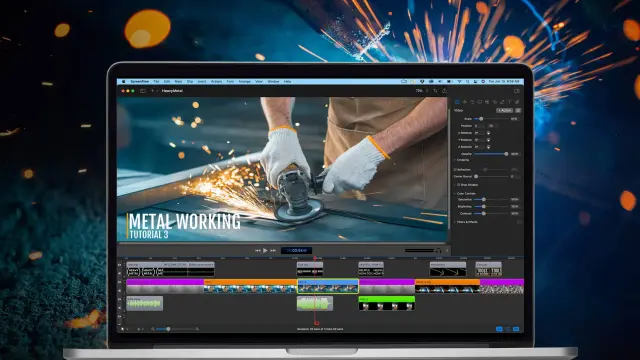The image size is (640, 360).
Task: Click the sidebar layout icon beside window controls
Action: click(x=143, y=91)
